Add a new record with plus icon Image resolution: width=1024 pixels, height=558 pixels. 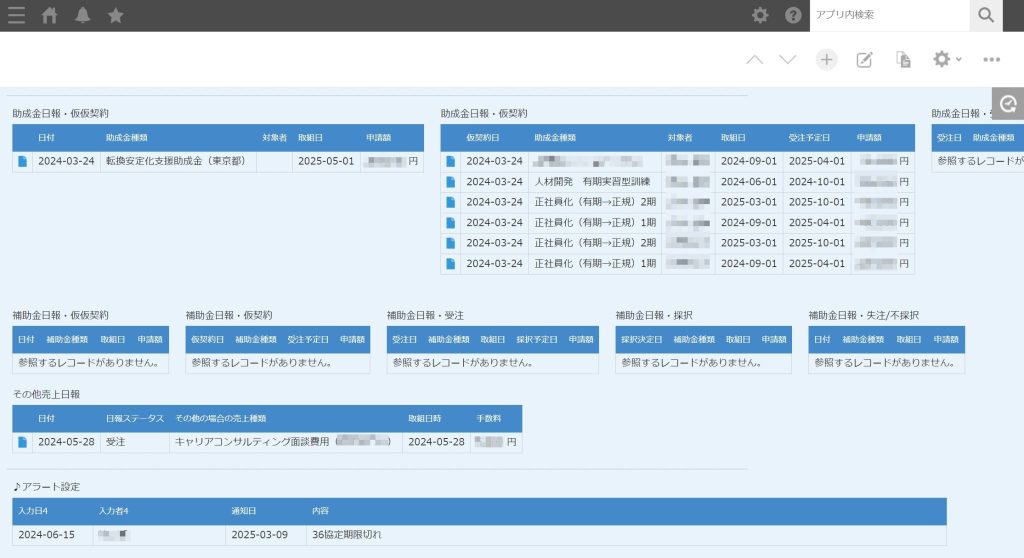(826, 60)
